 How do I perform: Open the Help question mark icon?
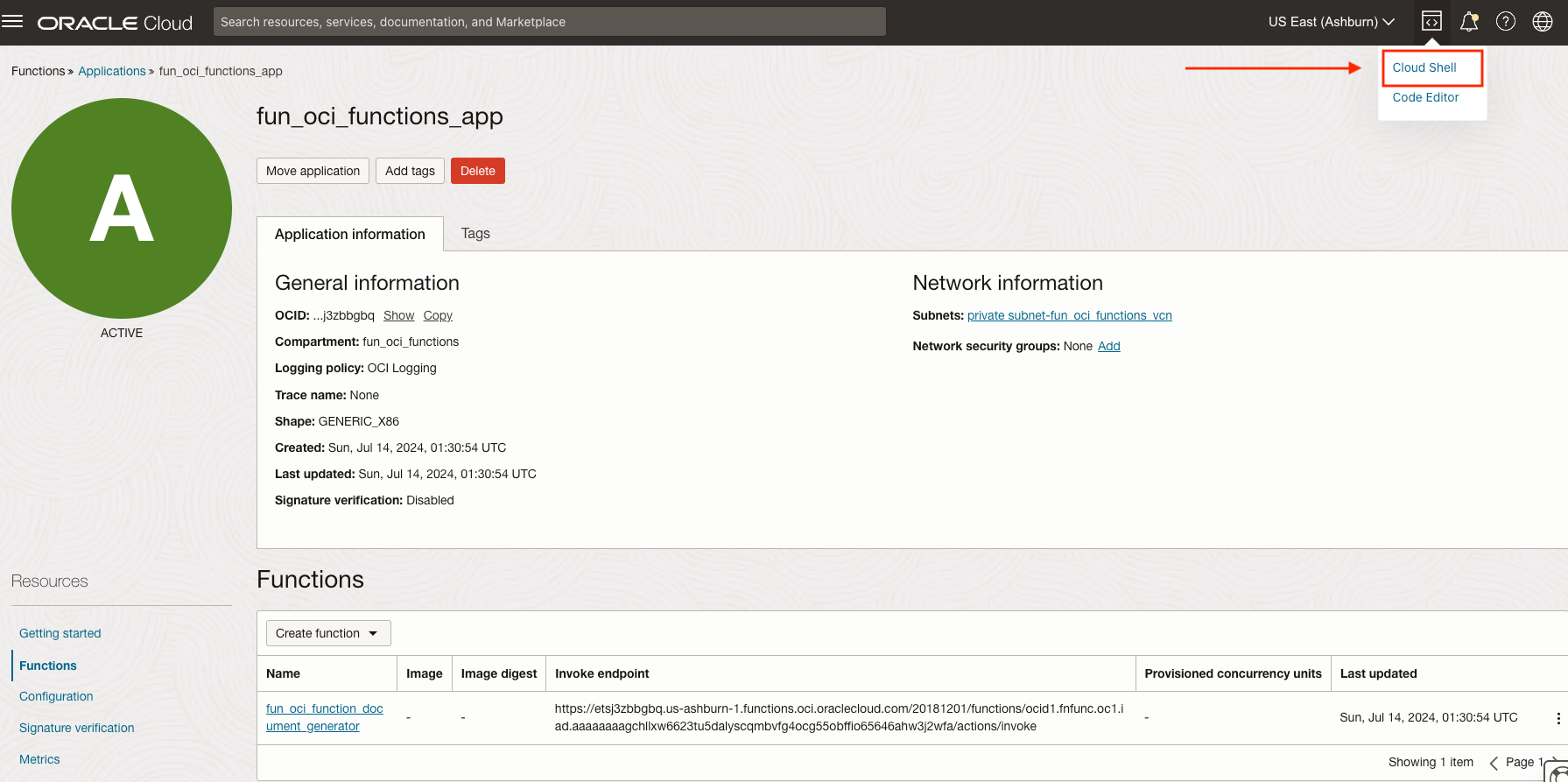(1506, 21)
